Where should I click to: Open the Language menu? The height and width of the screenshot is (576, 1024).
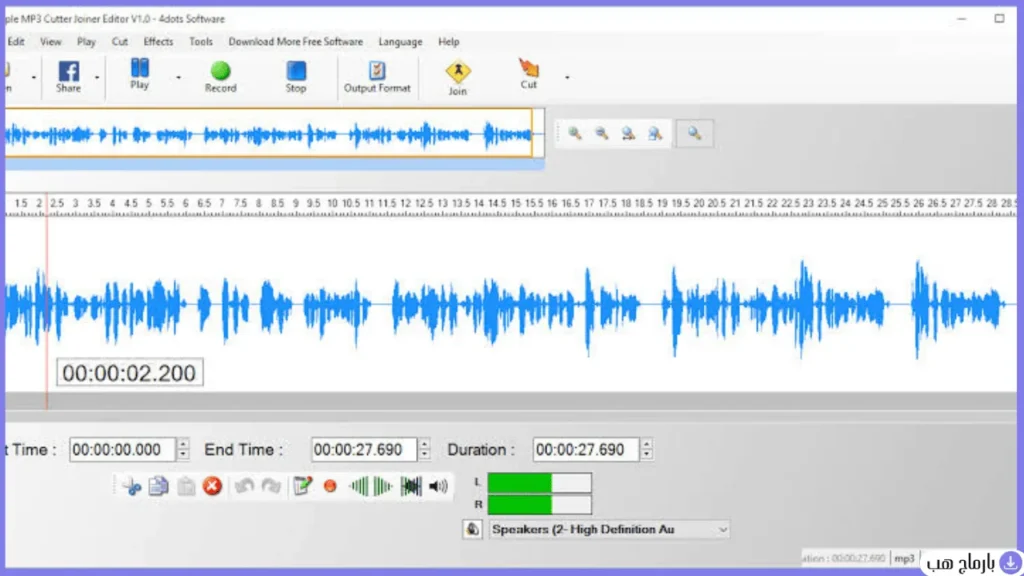coord(400,42)
